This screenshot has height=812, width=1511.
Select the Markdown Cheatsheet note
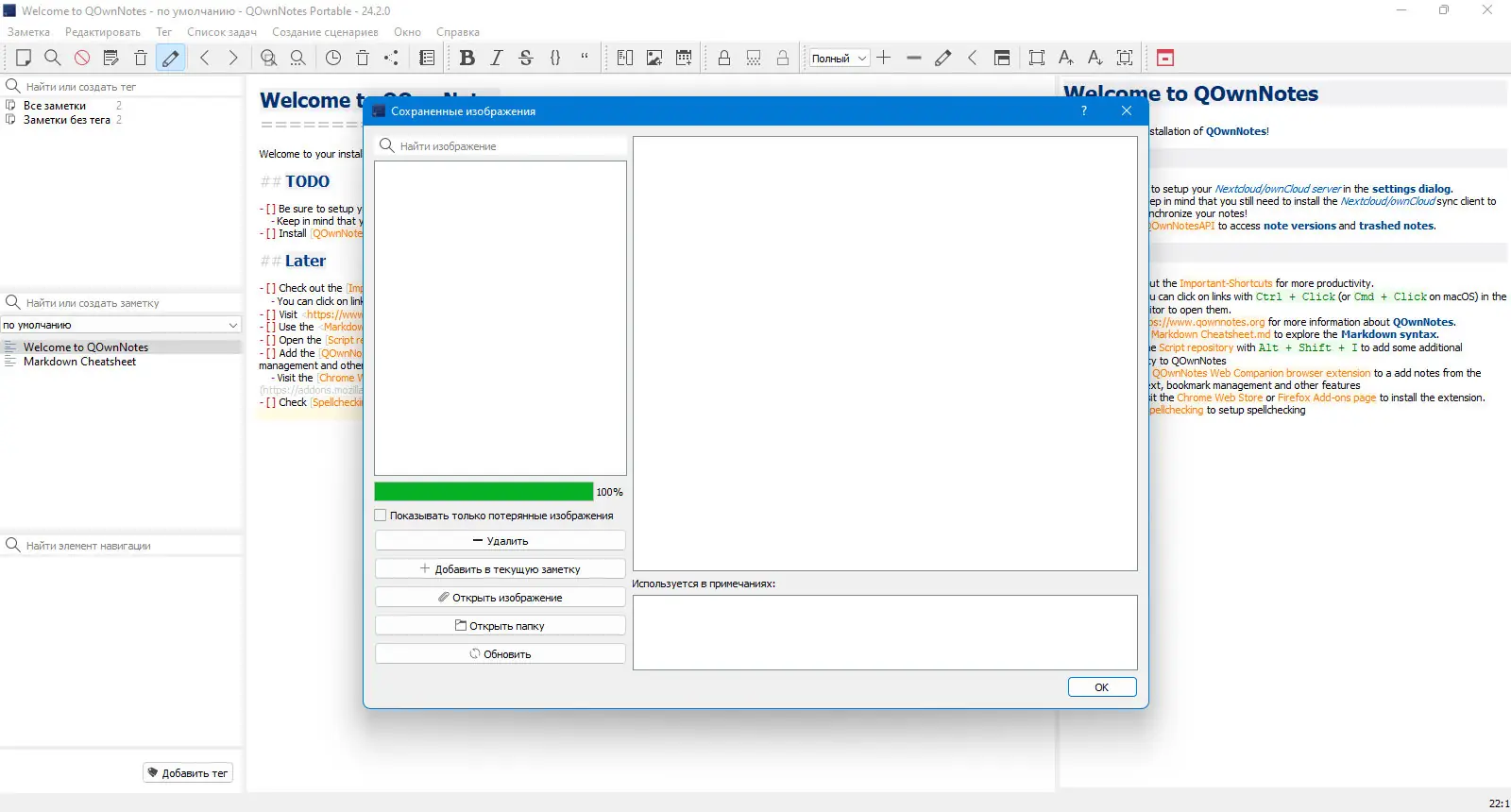click(x=79, y=362)
